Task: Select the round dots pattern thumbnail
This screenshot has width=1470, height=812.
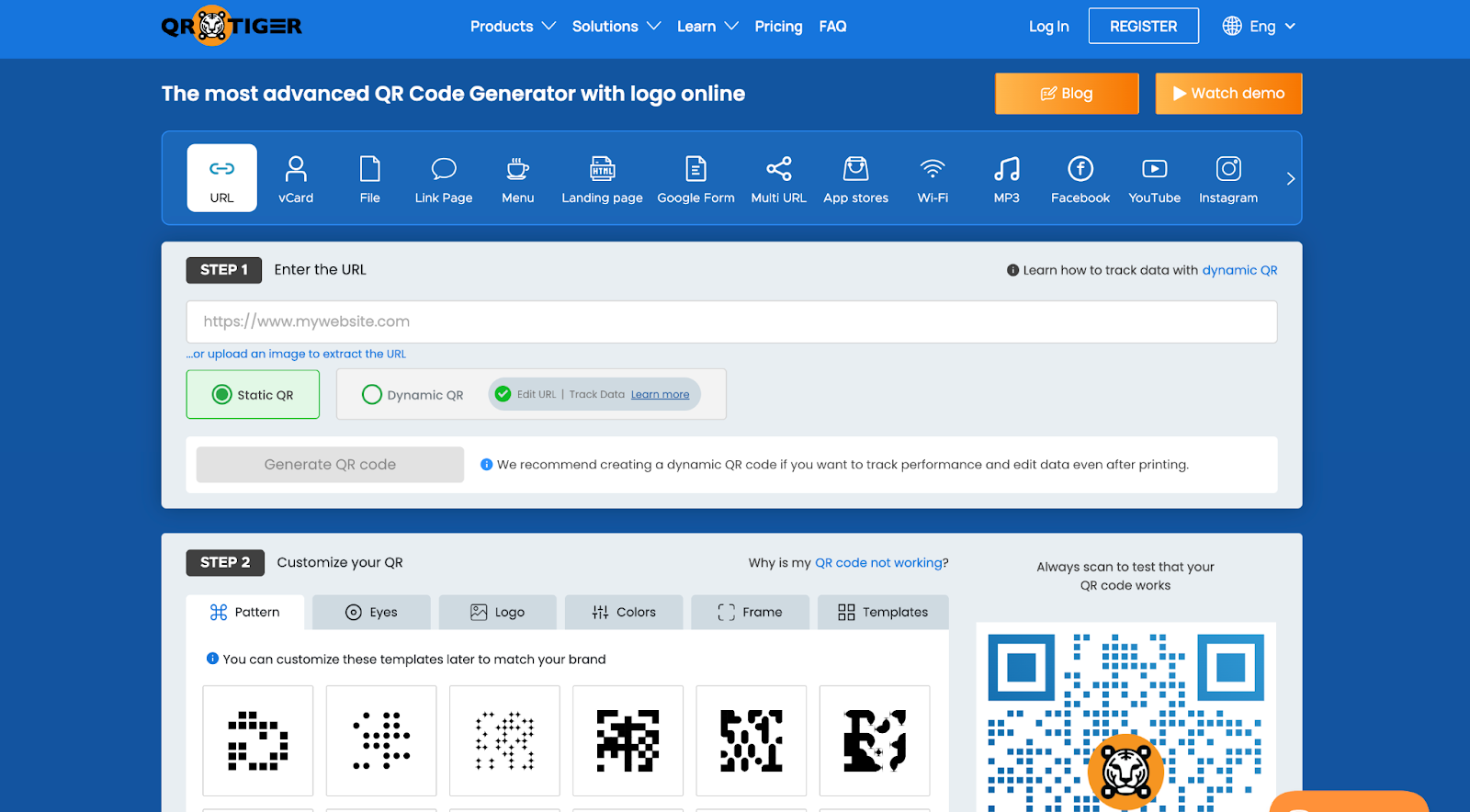Action: tap(381, 740)
